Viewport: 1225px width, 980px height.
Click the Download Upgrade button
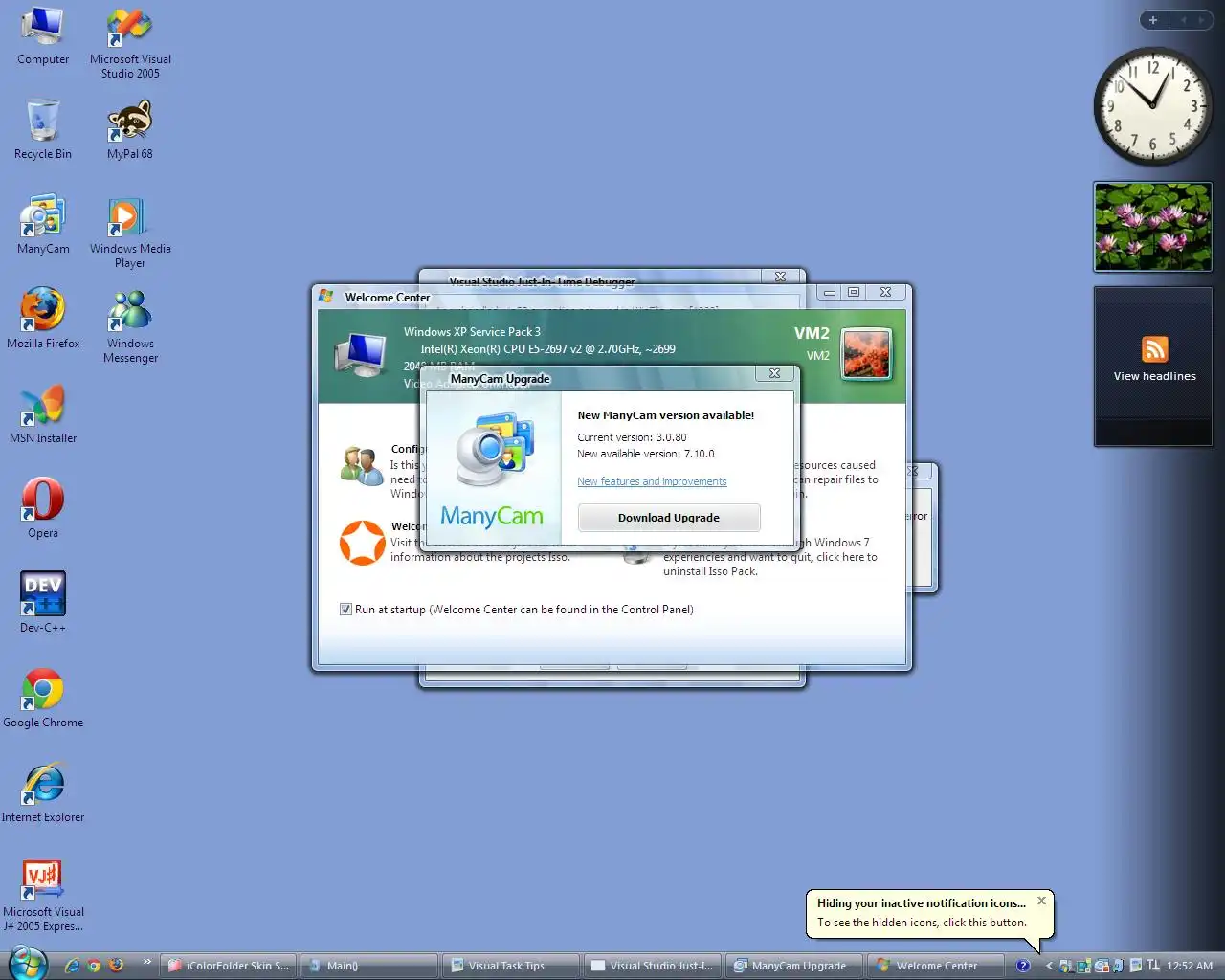tap(669, 518)
